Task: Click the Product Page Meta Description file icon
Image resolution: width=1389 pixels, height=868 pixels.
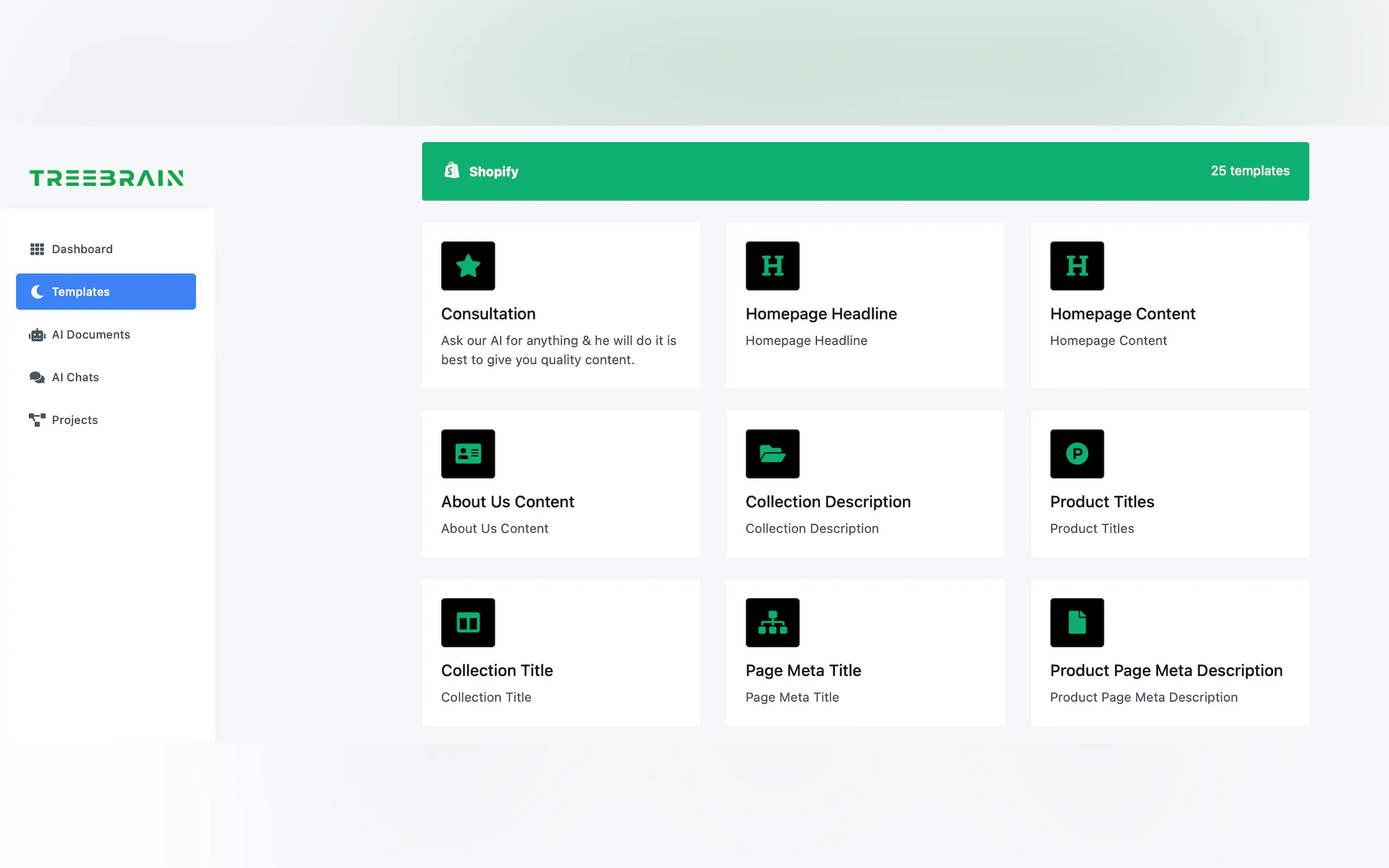Action: point(1076,622)
